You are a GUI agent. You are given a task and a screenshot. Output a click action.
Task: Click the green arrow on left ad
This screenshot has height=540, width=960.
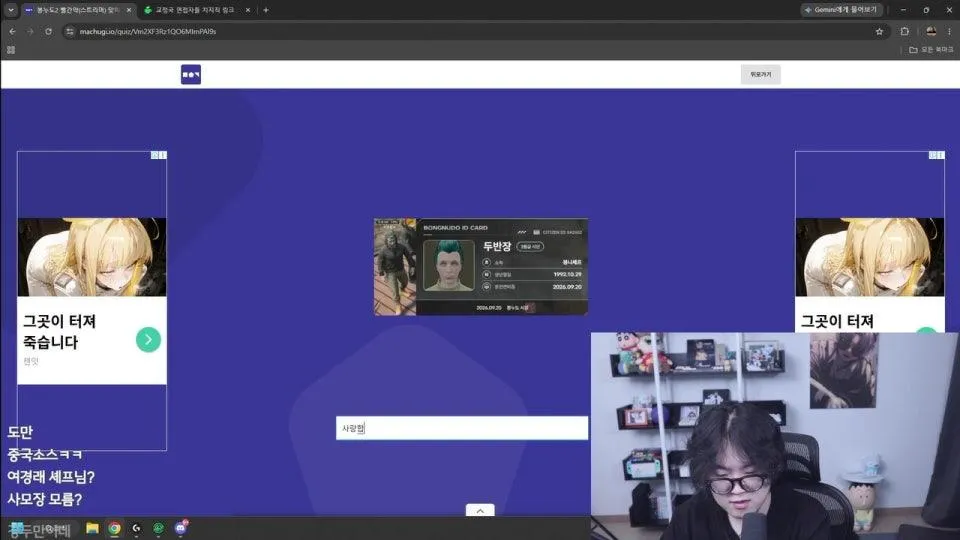tap(148, 340)
